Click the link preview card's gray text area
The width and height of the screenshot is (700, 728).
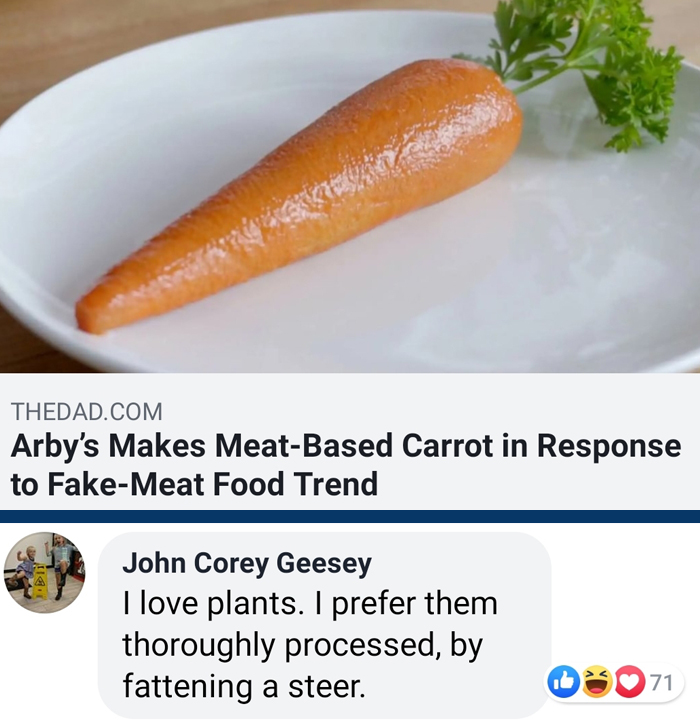(350, 442)
